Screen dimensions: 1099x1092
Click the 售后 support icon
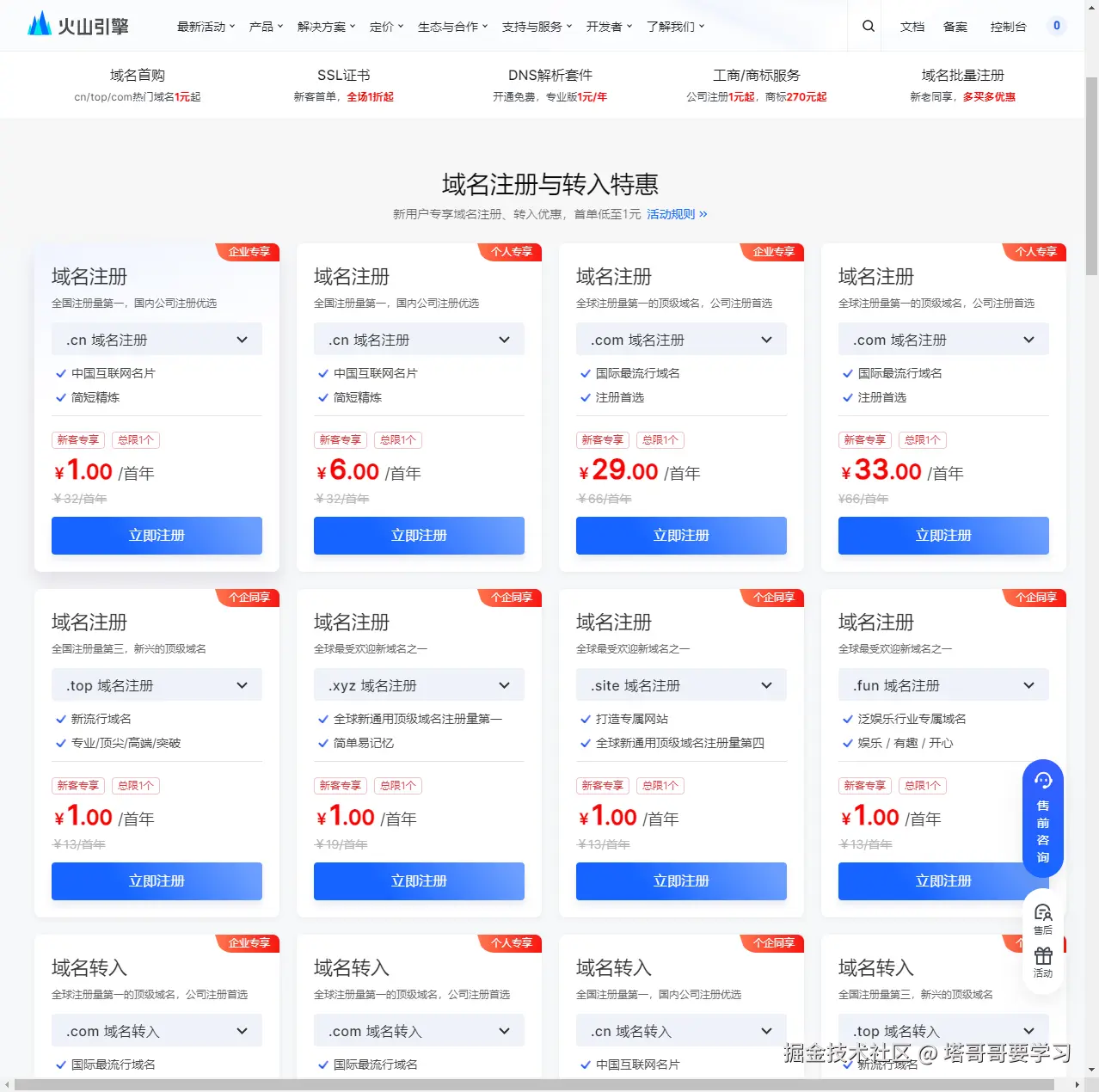[x=1043, y=918]
